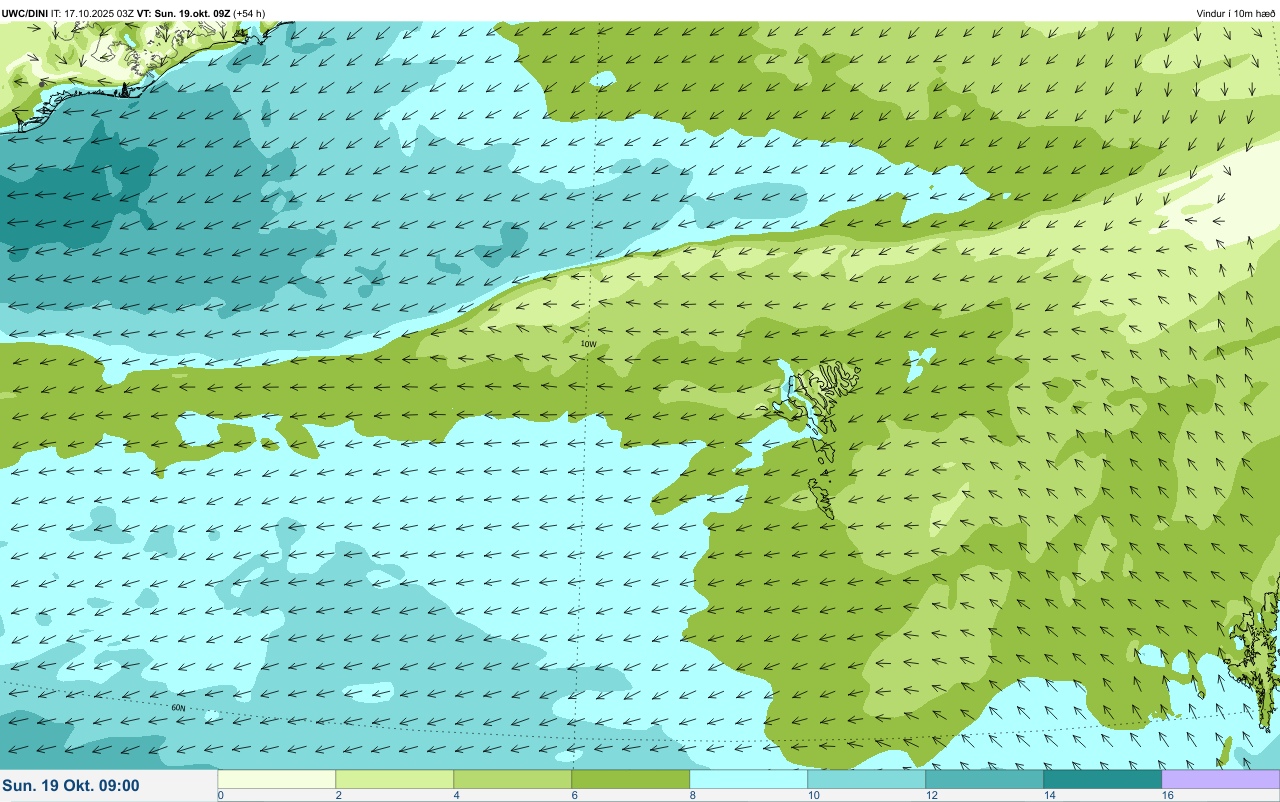Image resolution: width=1280 pixels, height=802 pixels.
Task: Pick the 10–12 teal legend swatch
Action: coord(866,779)
